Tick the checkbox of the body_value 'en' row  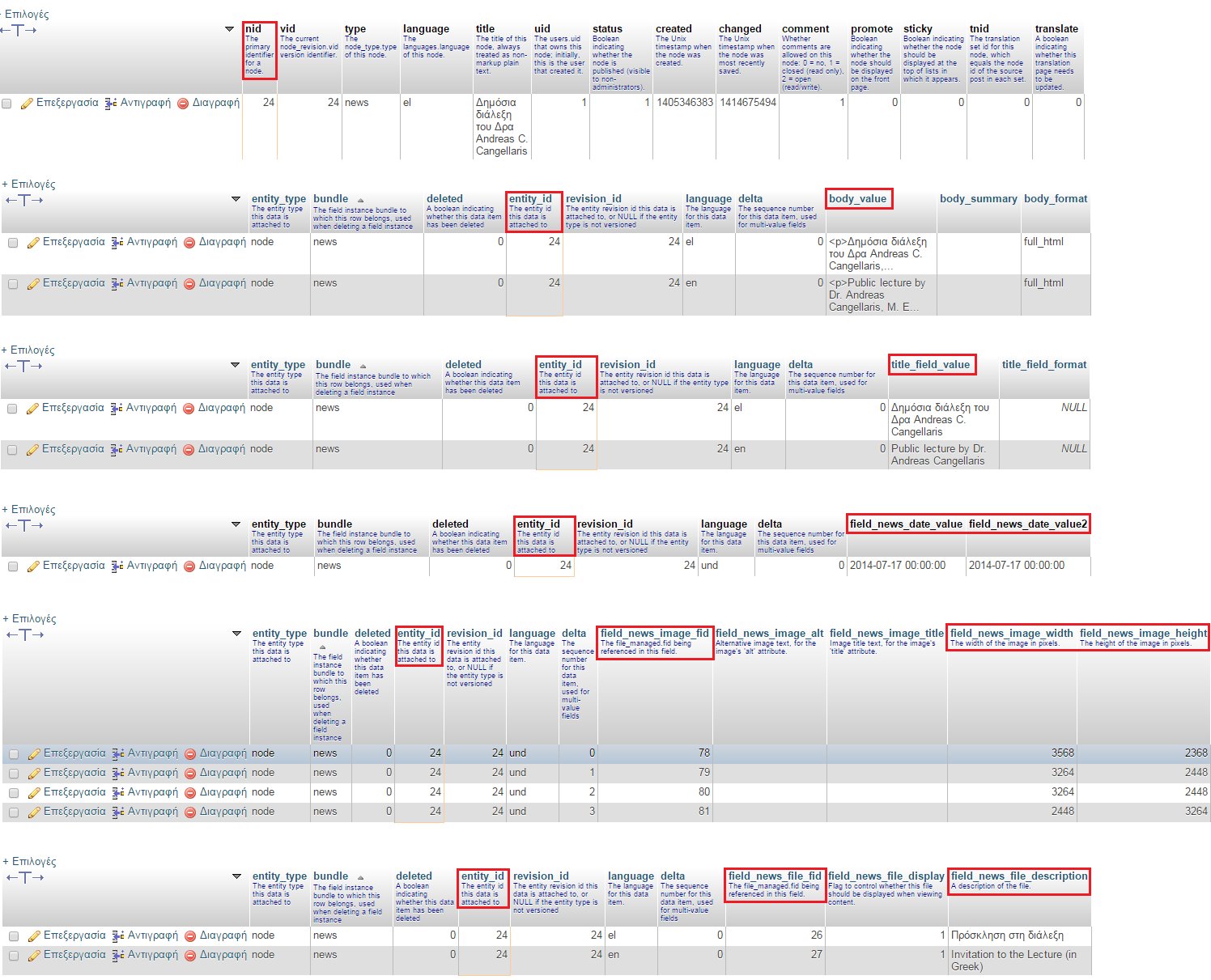pyautogui.click(x=13, y=284)
